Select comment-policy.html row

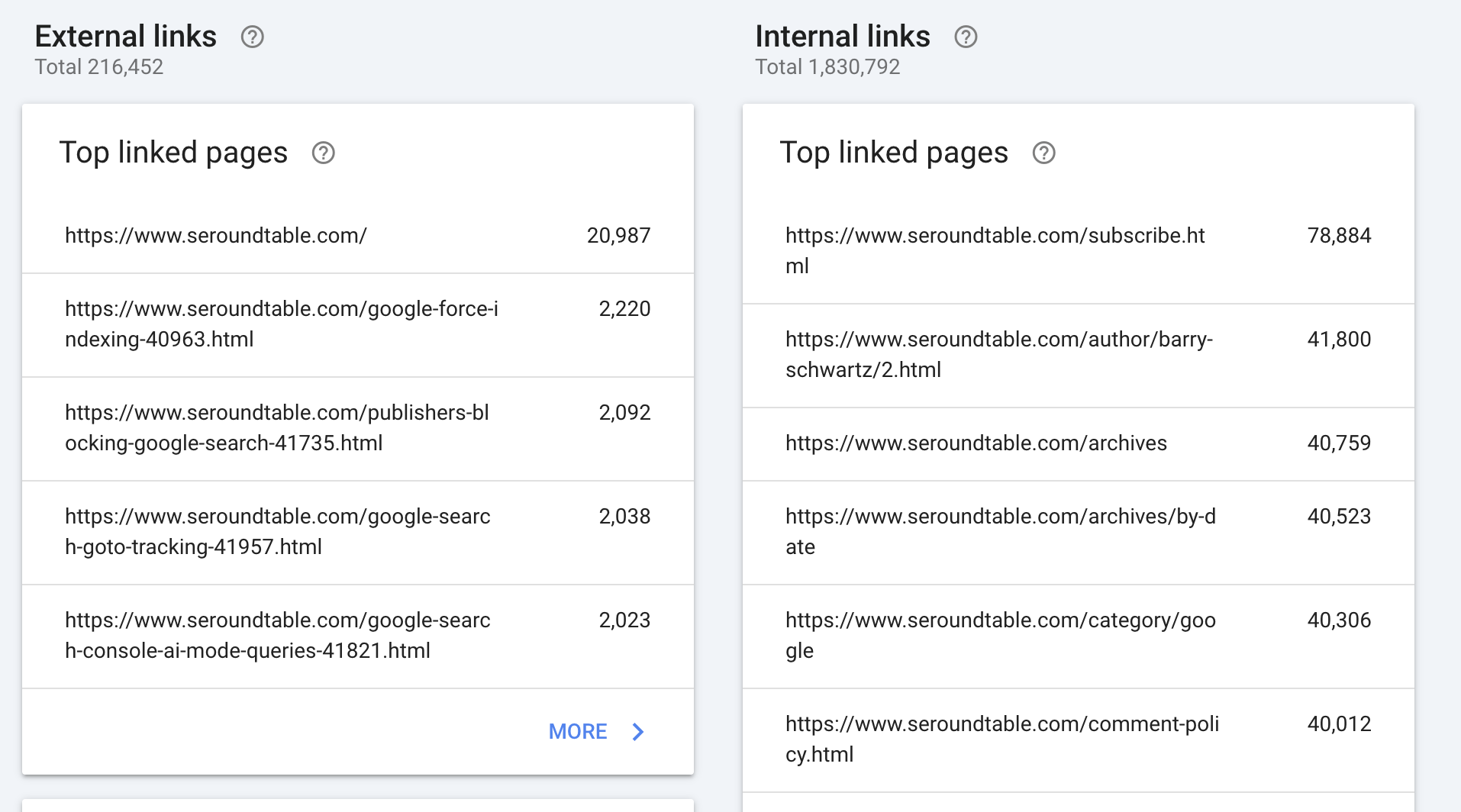[1079, 740]
